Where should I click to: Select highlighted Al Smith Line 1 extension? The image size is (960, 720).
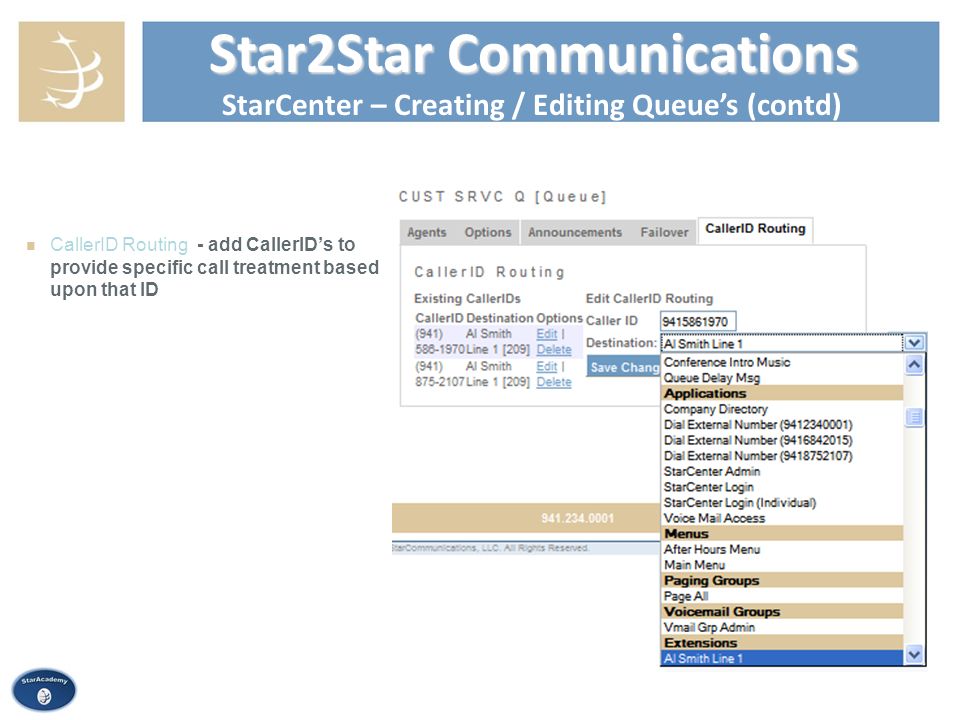[x=782, y=659]
